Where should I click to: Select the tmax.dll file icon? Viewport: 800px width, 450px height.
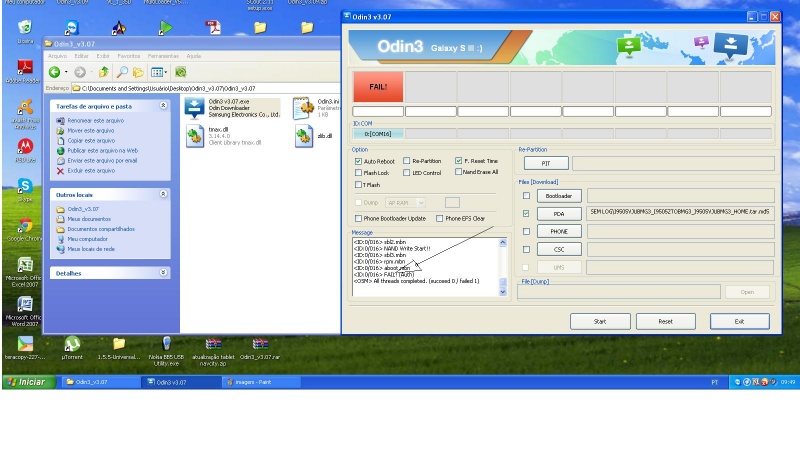click(x=194, y=137)
